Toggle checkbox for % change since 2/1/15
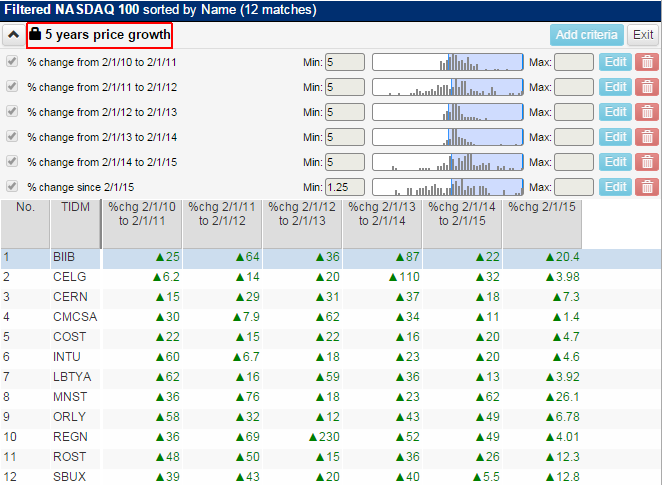 12,186
